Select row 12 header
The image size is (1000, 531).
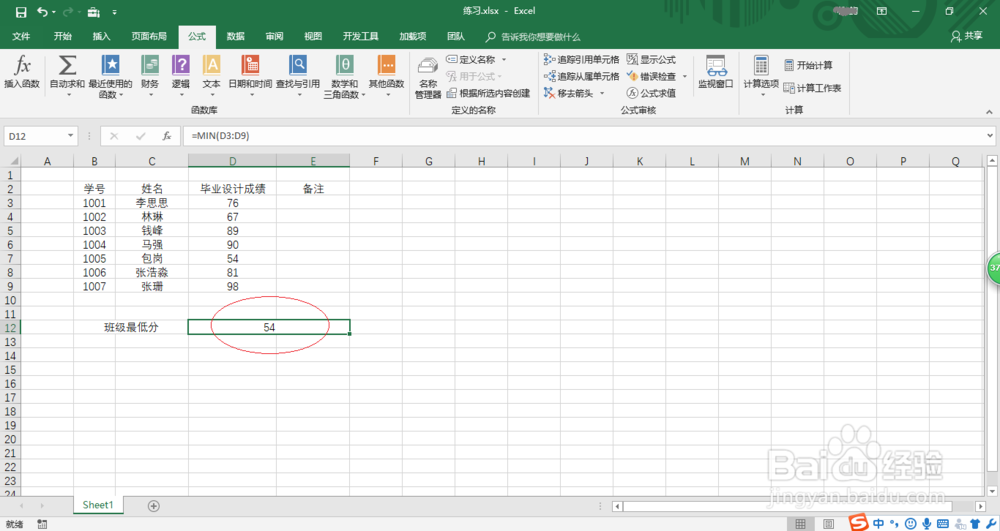click(10, 327)
